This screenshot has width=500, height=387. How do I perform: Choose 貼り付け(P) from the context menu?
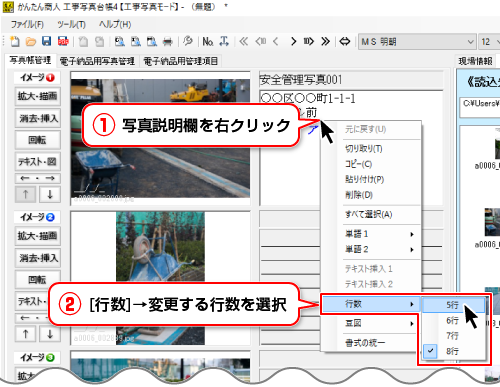point(365,179)
